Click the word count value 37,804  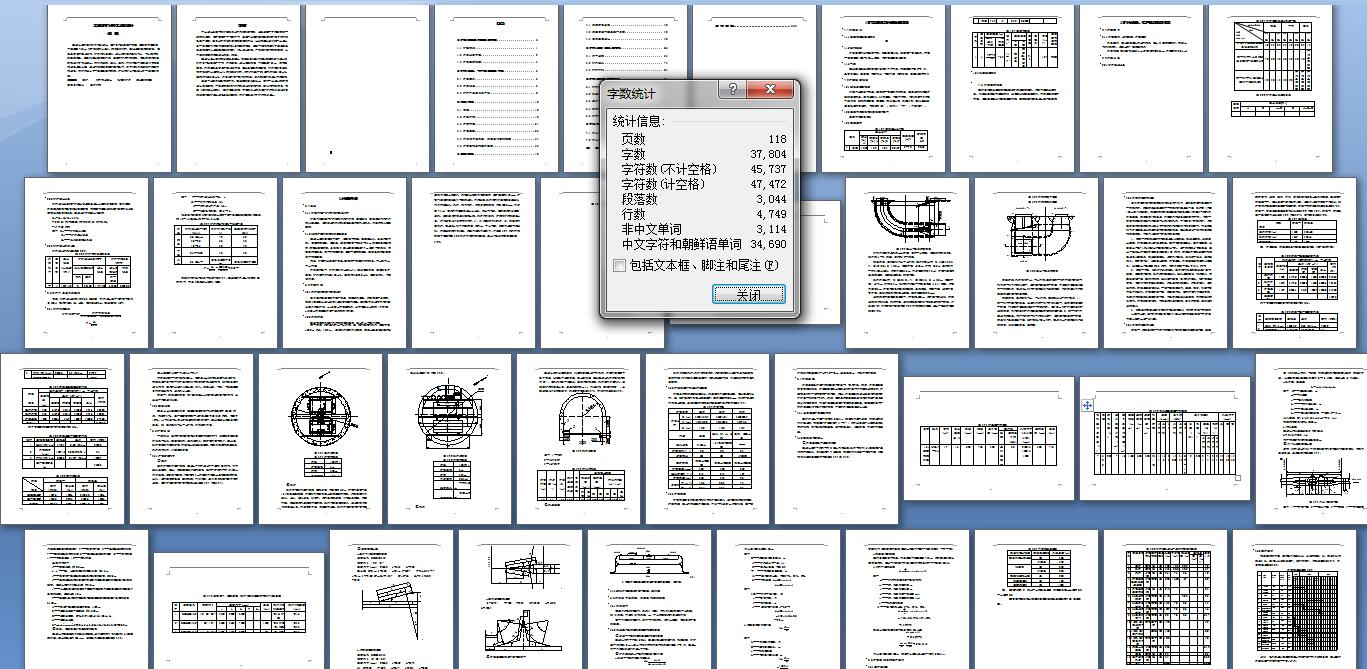[768, 155]
